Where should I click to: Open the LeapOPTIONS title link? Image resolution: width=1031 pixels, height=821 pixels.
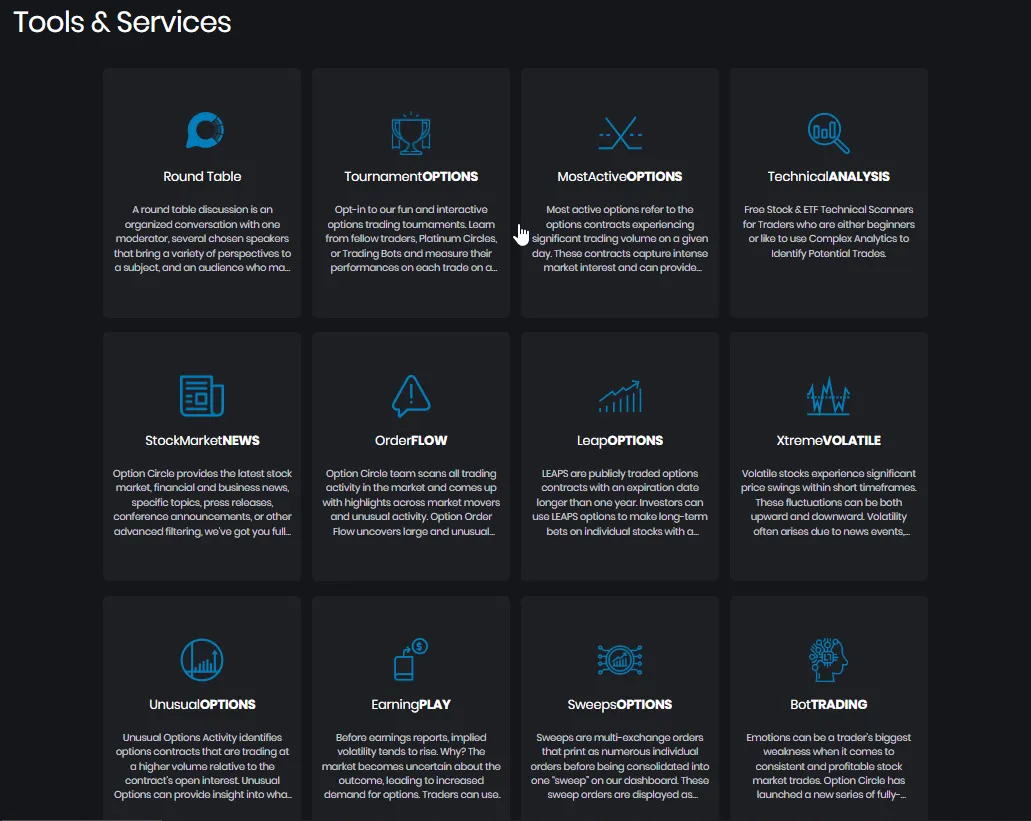(620, 440)
